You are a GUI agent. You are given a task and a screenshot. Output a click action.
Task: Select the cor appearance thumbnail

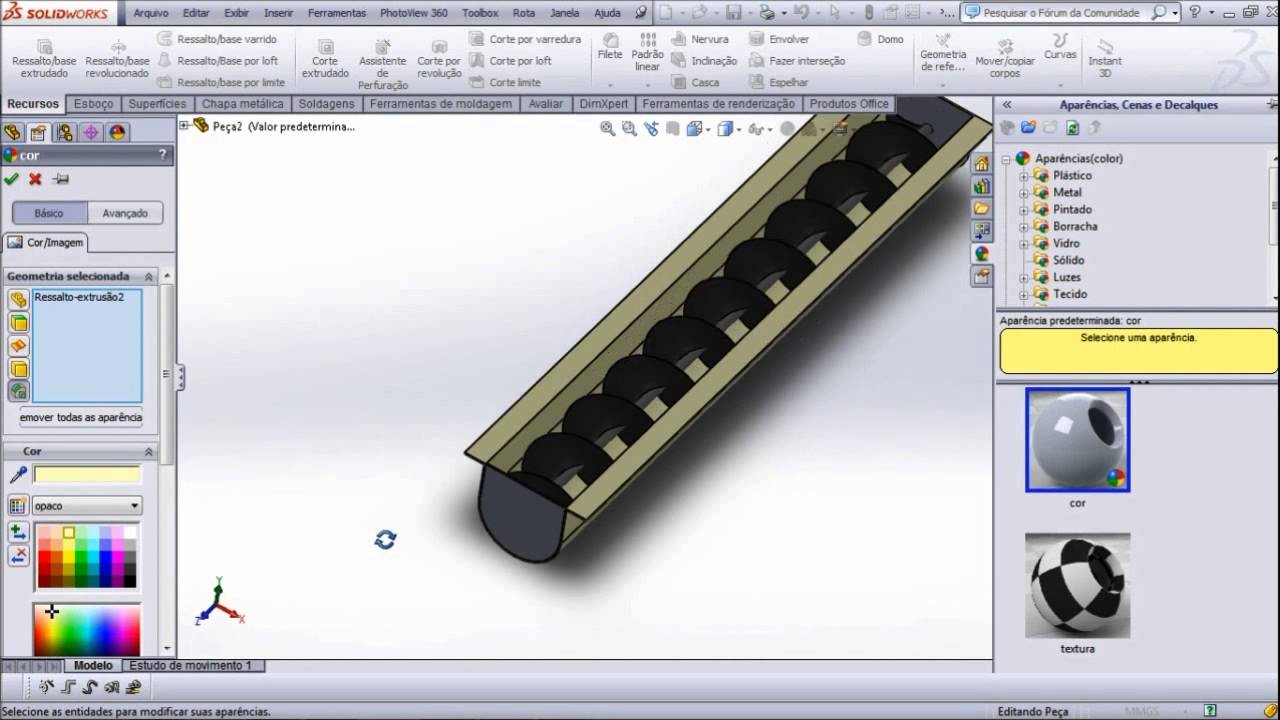(x=1078, y=440)
